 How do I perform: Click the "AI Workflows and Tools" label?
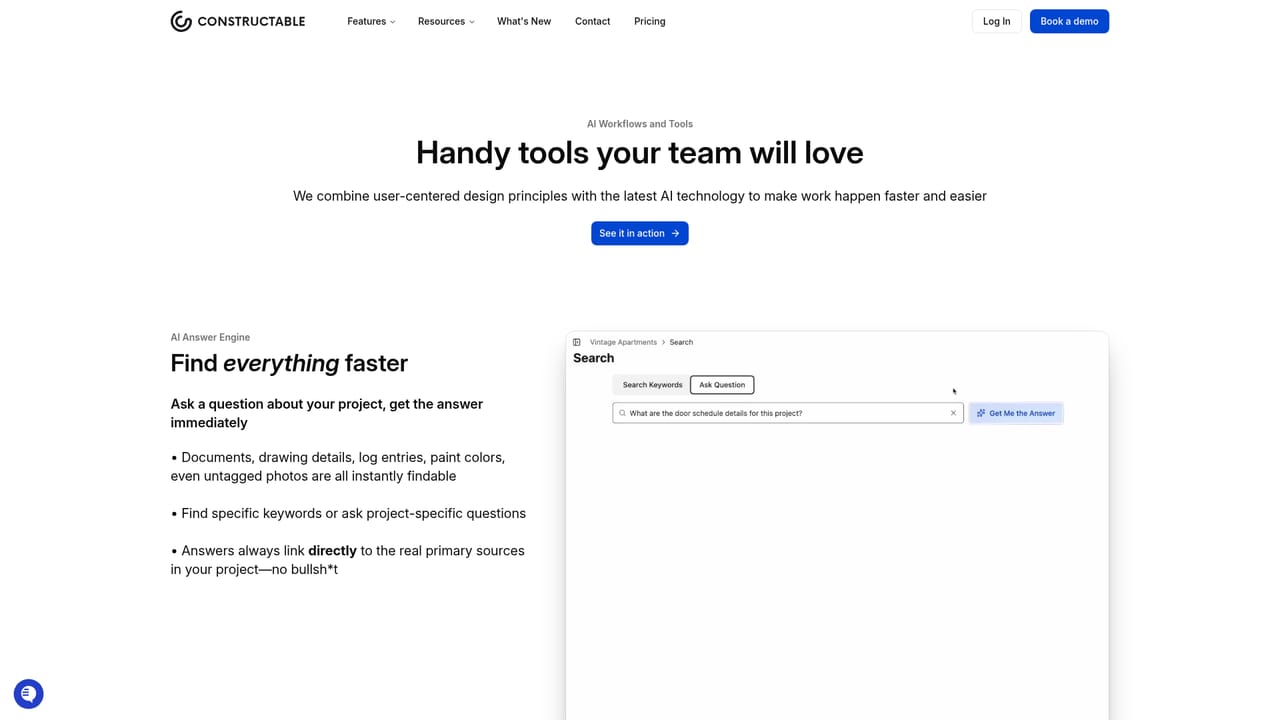click(640, 124)
